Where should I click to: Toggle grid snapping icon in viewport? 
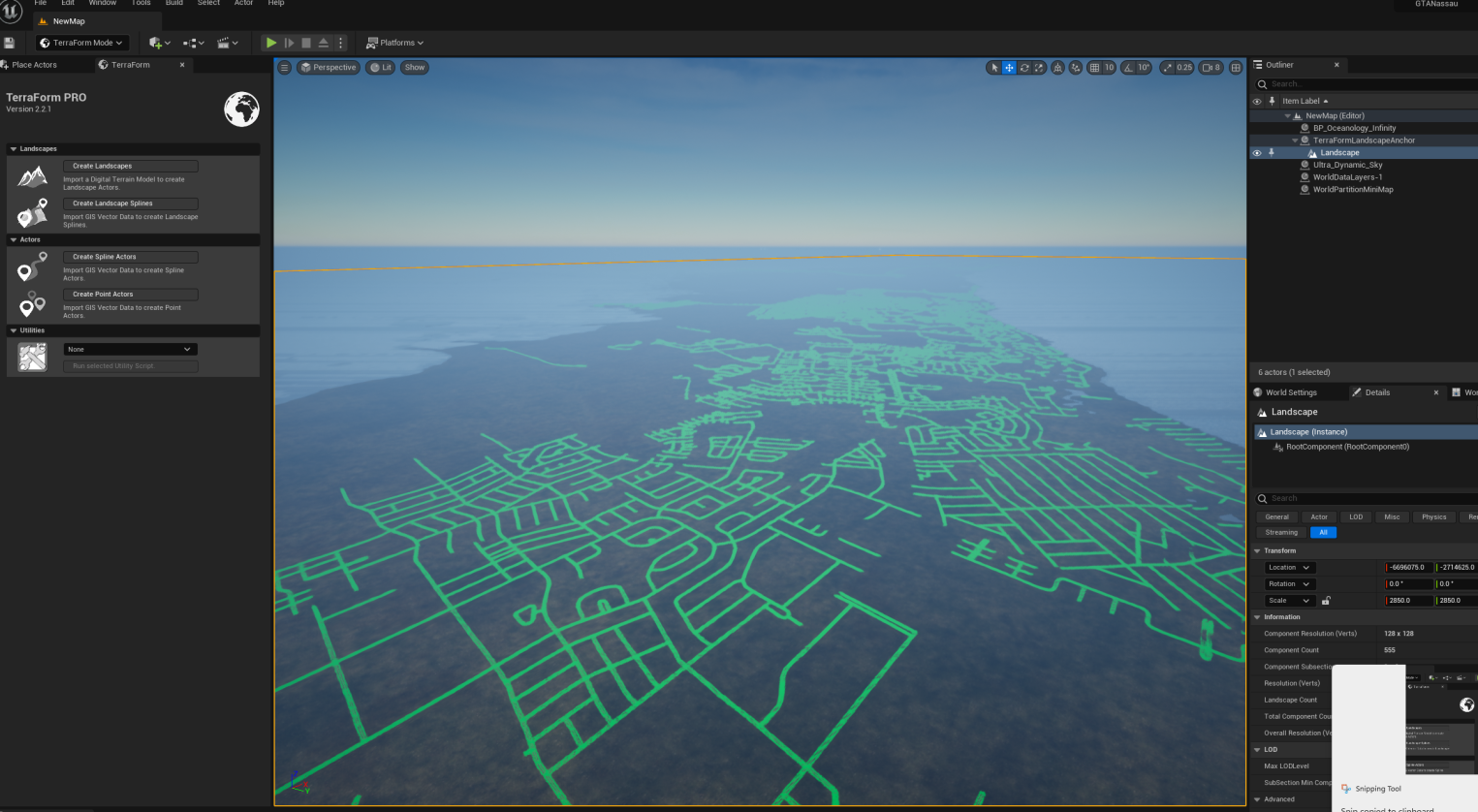1094,68
